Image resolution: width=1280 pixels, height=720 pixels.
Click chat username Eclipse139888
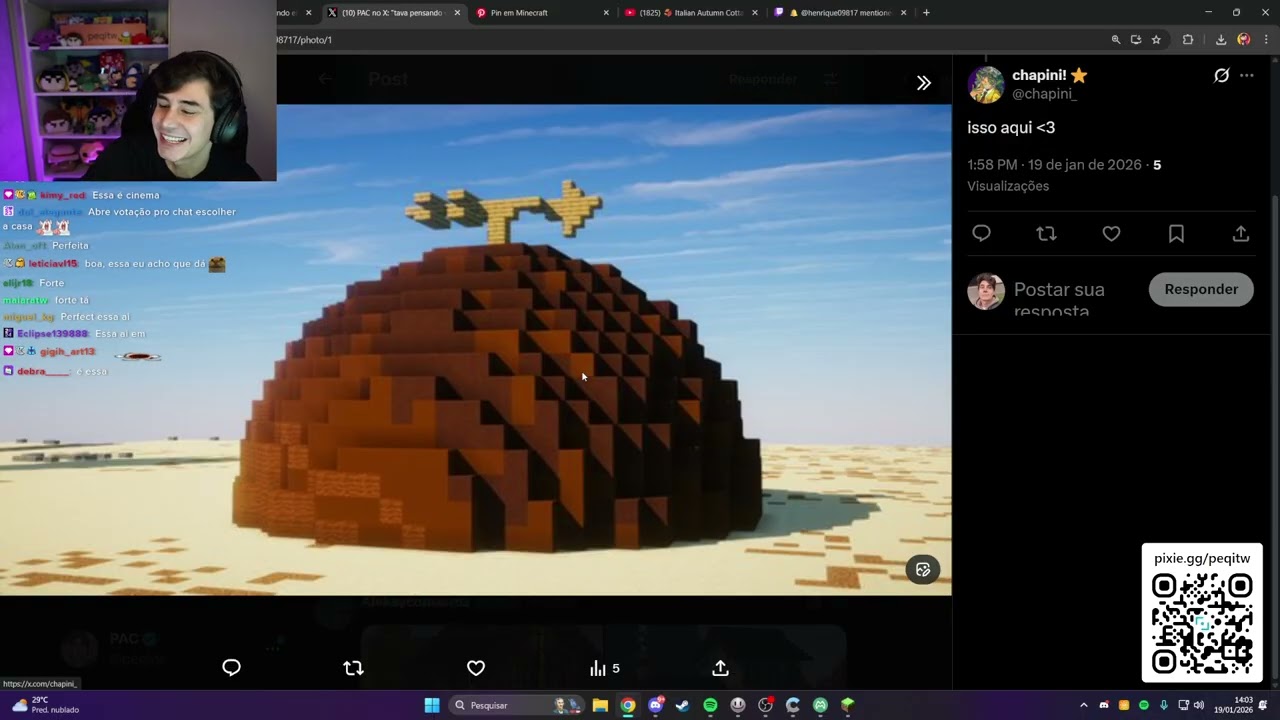[x=53, y=334]
